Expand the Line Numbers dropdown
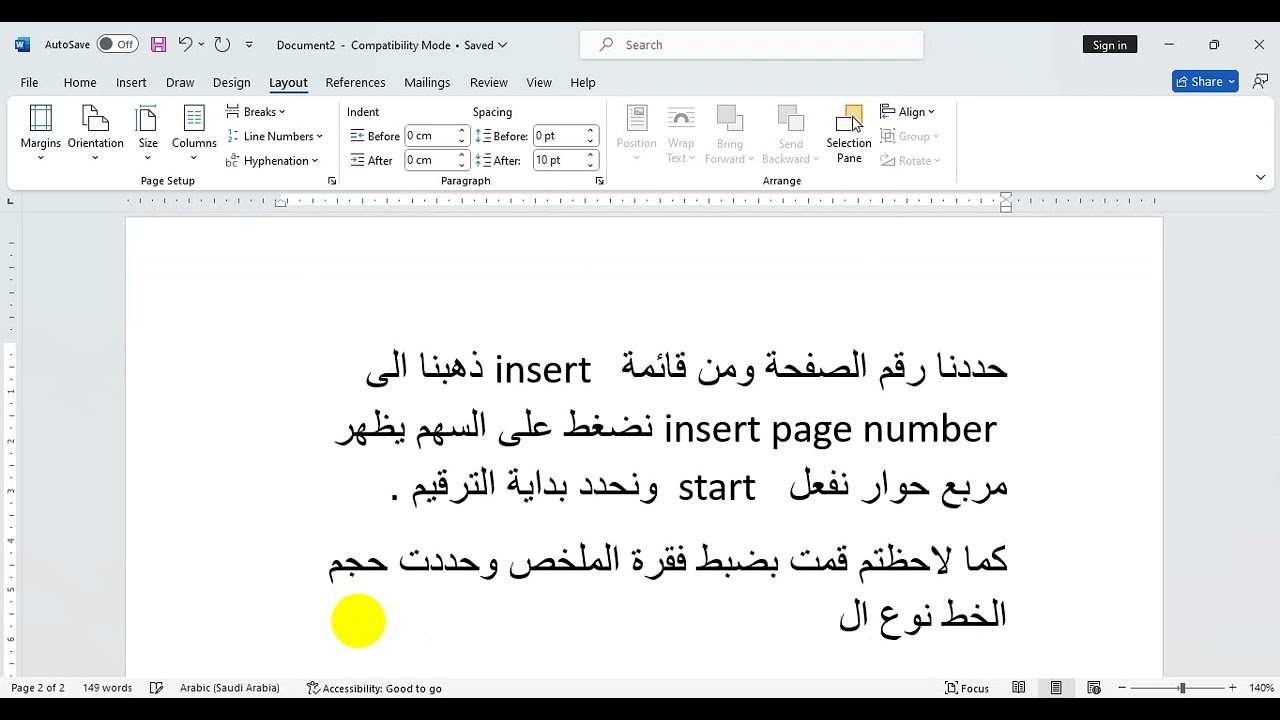The width and height of the screenshot is (1280, 720). (274, 136)
